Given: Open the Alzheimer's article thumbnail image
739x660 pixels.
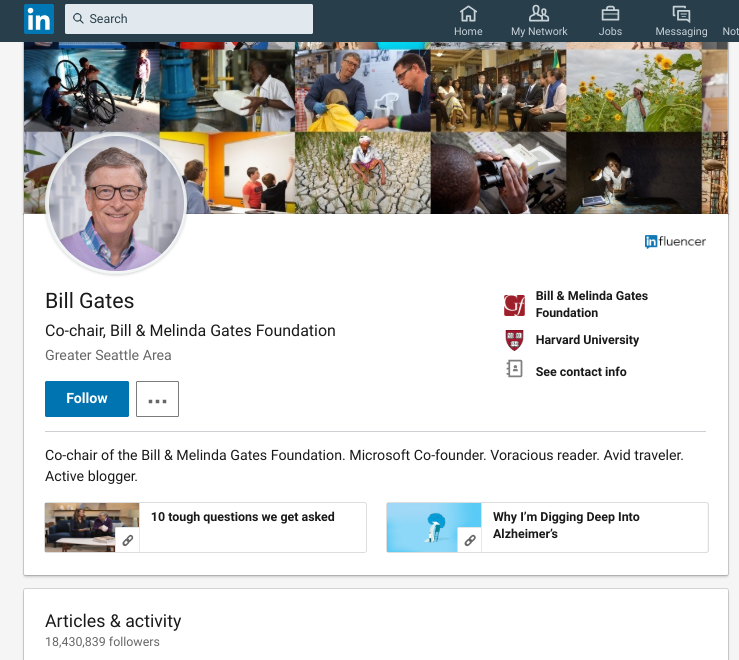Looking at the screenshot, I should (x=434, y=528).
